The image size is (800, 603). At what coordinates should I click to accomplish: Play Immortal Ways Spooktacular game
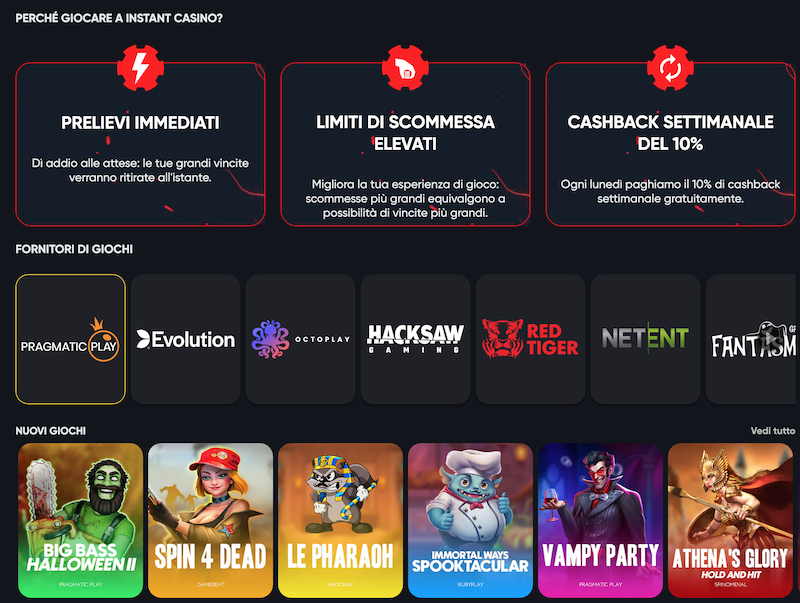470,520
